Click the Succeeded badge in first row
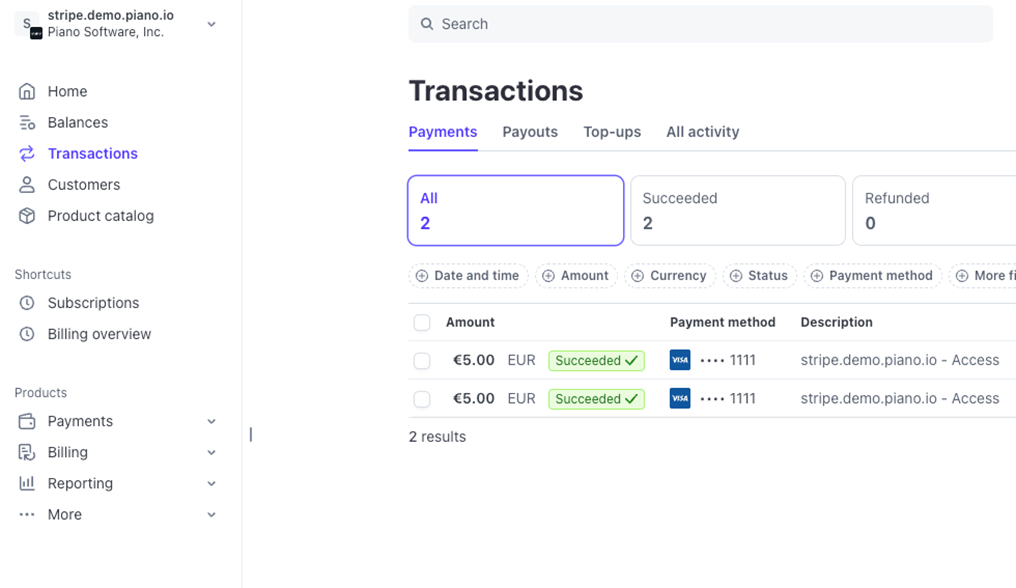 (596, 360)
